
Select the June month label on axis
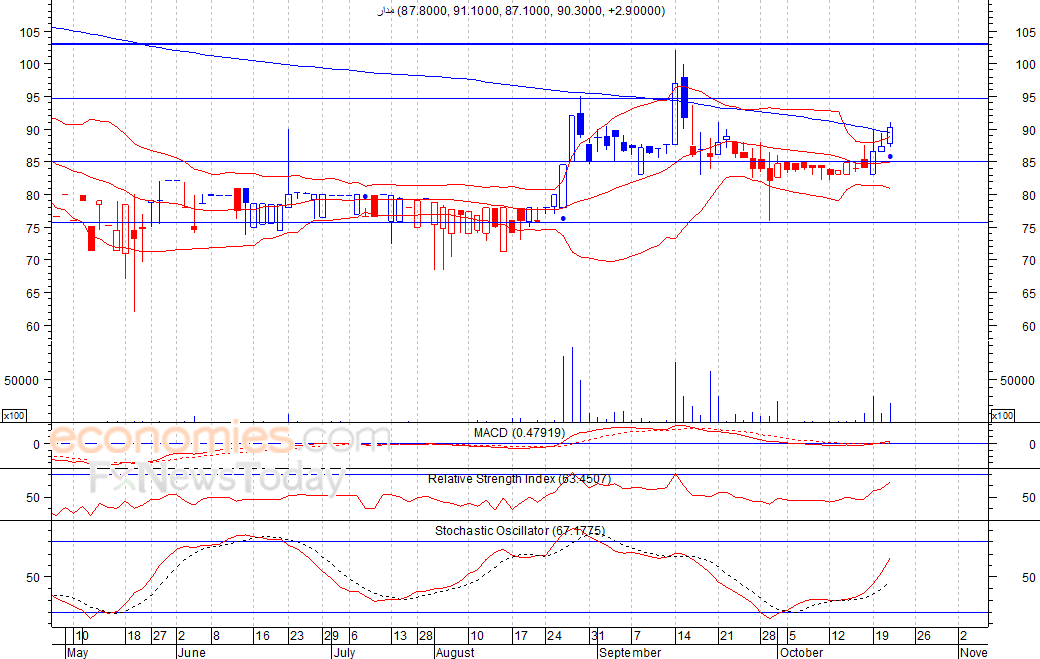pyautogui.click(x=192, y=652)
